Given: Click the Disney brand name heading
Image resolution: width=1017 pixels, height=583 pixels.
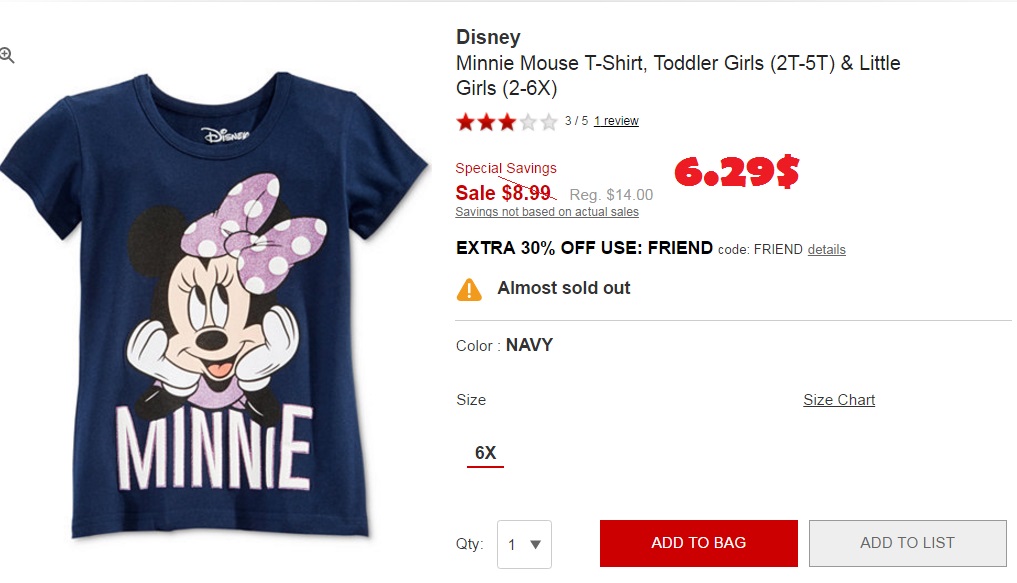Looking at the screenshot, I should pos(488,37).
